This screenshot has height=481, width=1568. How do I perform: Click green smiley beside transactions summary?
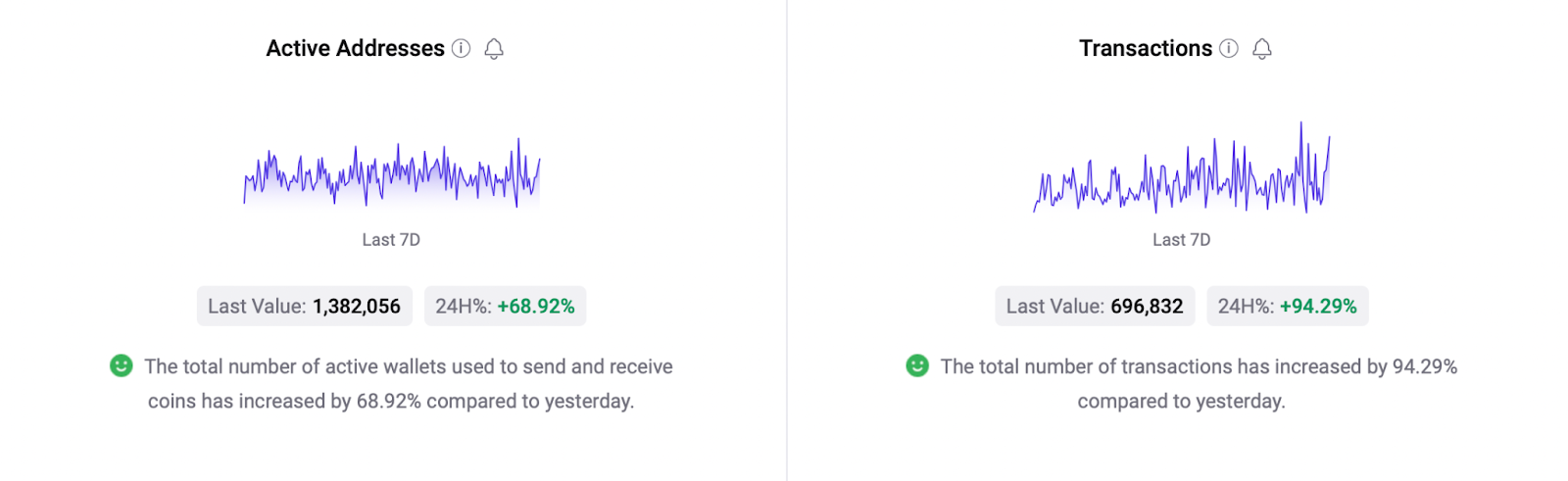[917, 365]
